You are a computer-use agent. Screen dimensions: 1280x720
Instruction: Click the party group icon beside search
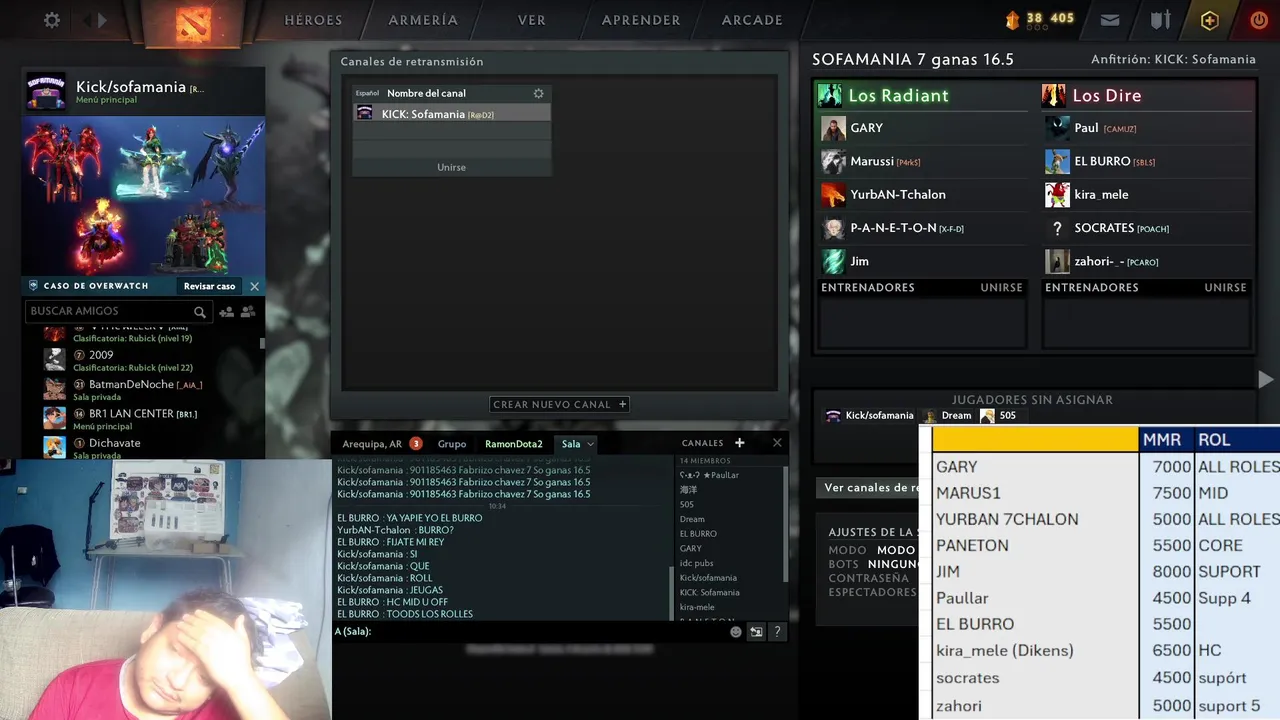pos(248,312)
